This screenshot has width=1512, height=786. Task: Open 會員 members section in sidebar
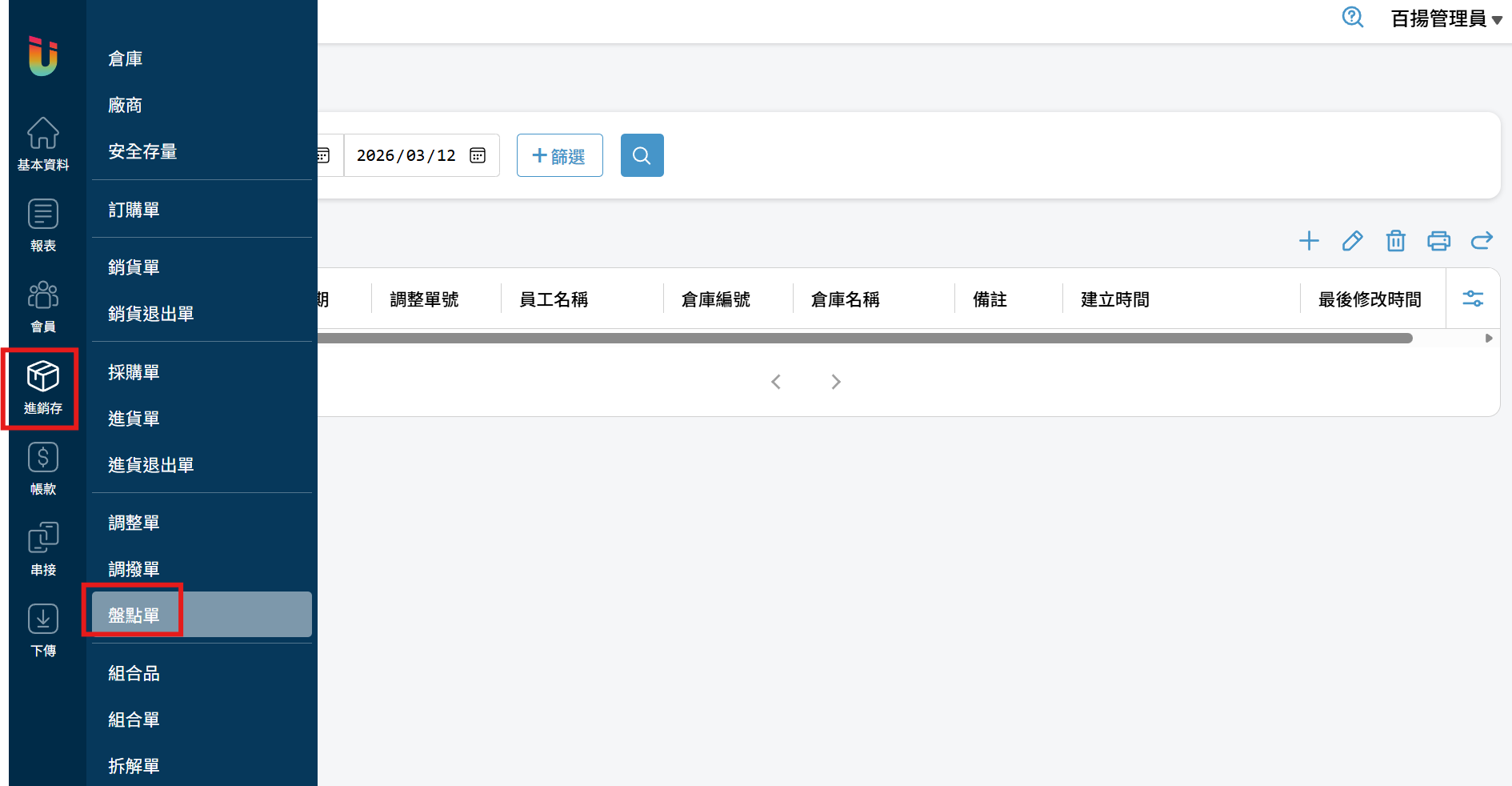[x=43, y=307]
